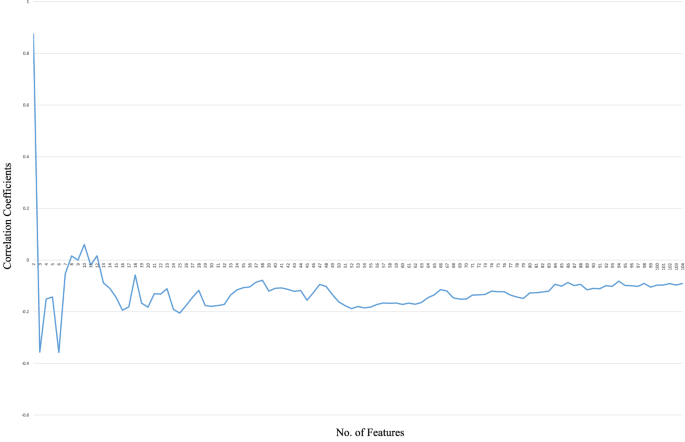Click the 'No. of Features' x-axis title
Image resolution: width=685 pixels, height=442 pixels.
point(370,432)
